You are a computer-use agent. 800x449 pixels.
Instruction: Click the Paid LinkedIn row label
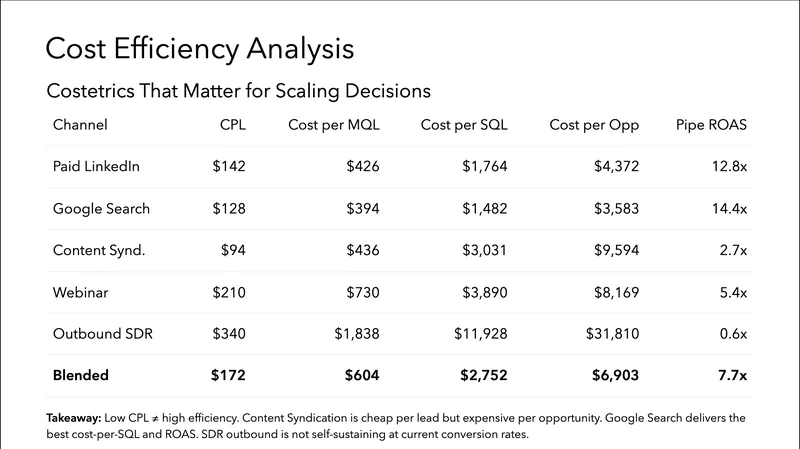tap(95, 167)
